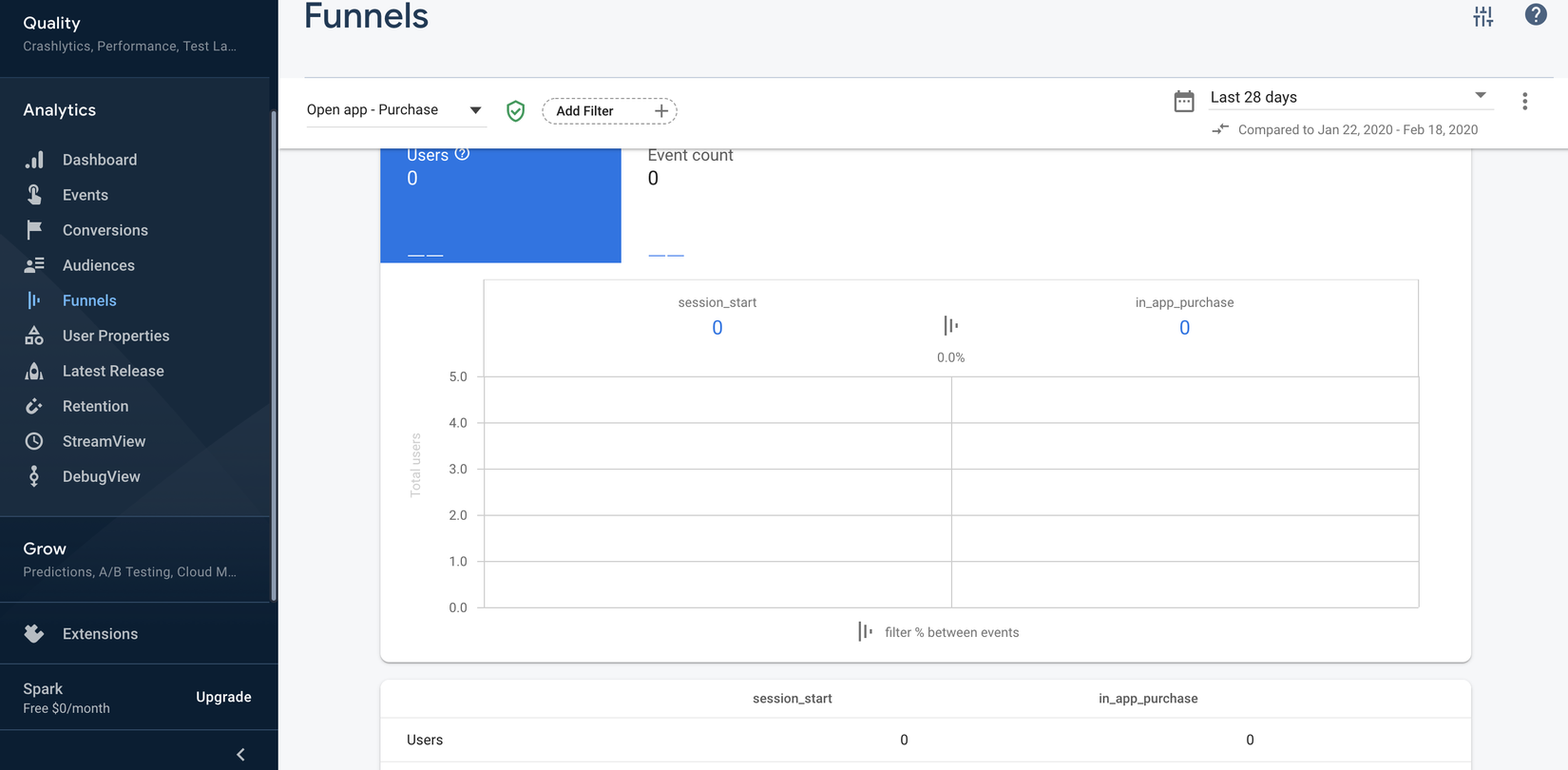Open the calendar date picker icon
1568x770 pixels.
pos(1183,101)
